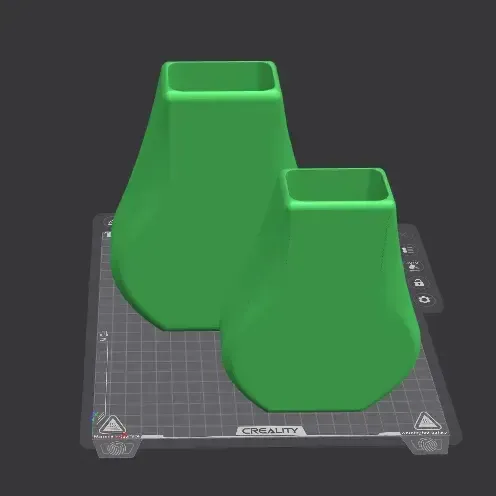Toggle the plate lock icon
The image size is (496, 496).
pos(419,283)
